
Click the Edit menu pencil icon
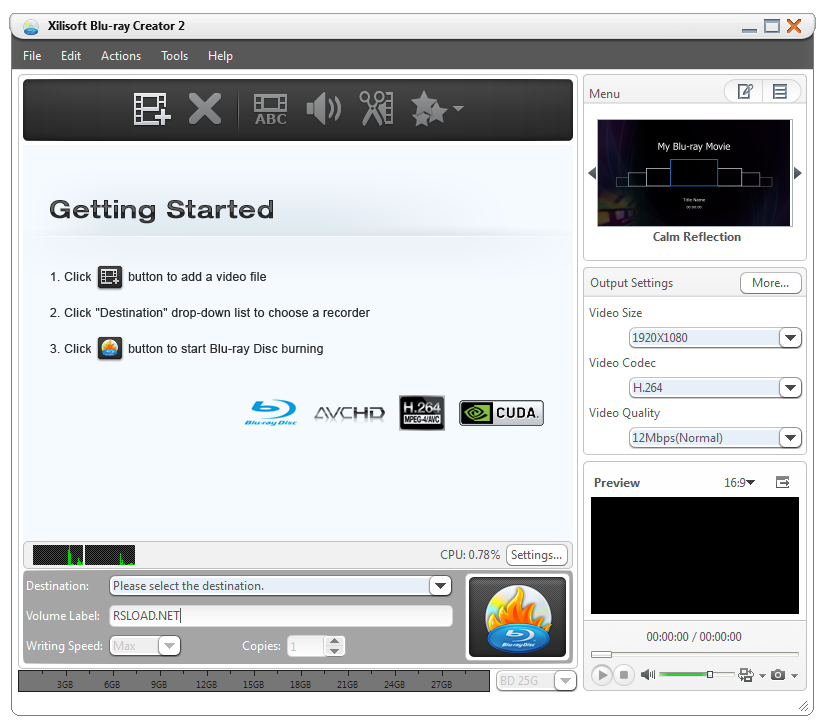point(744,92)
